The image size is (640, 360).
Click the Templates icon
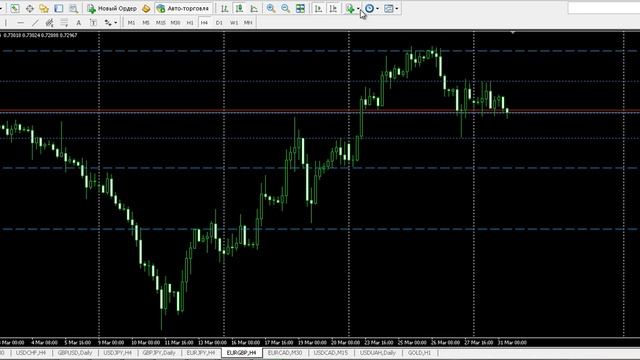[389, 8]
